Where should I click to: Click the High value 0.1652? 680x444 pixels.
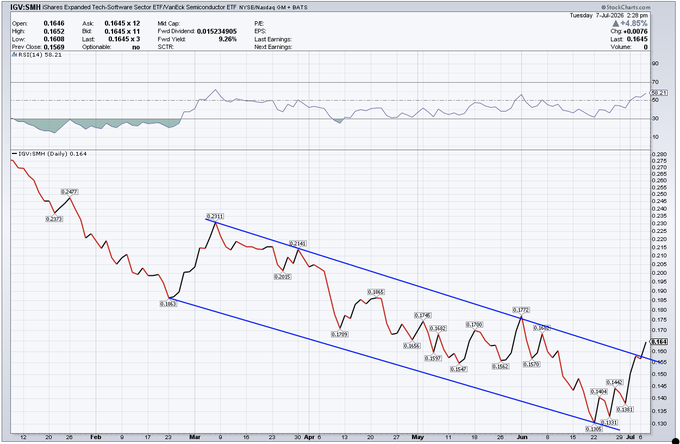click(x=54, y=31)
